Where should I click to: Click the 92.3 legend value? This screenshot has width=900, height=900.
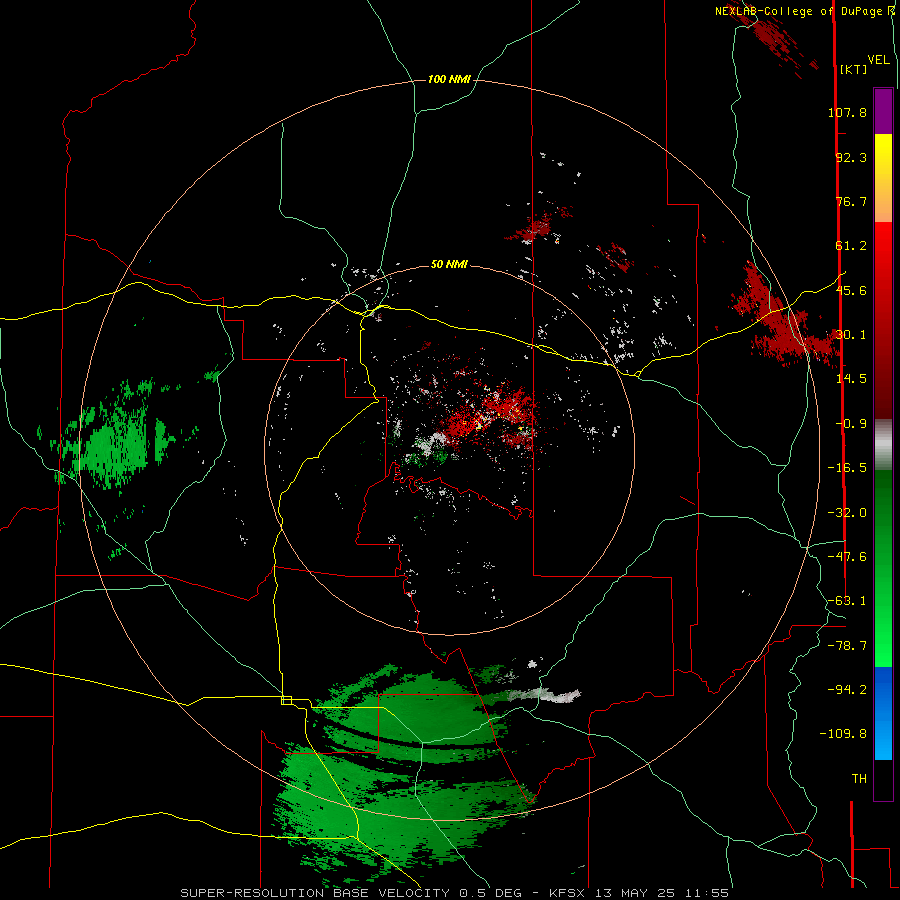(851, 157)
